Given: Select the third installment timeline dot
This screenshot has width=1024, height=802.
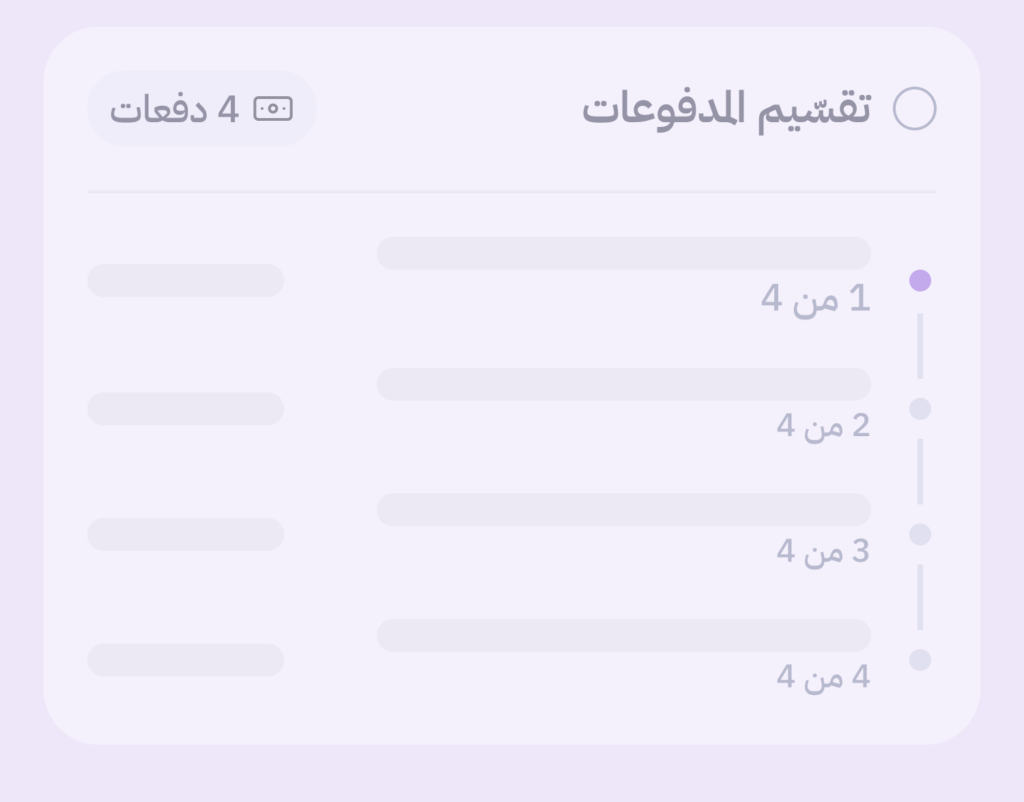Looking at the screenshot, I should (x=920, y=535).
